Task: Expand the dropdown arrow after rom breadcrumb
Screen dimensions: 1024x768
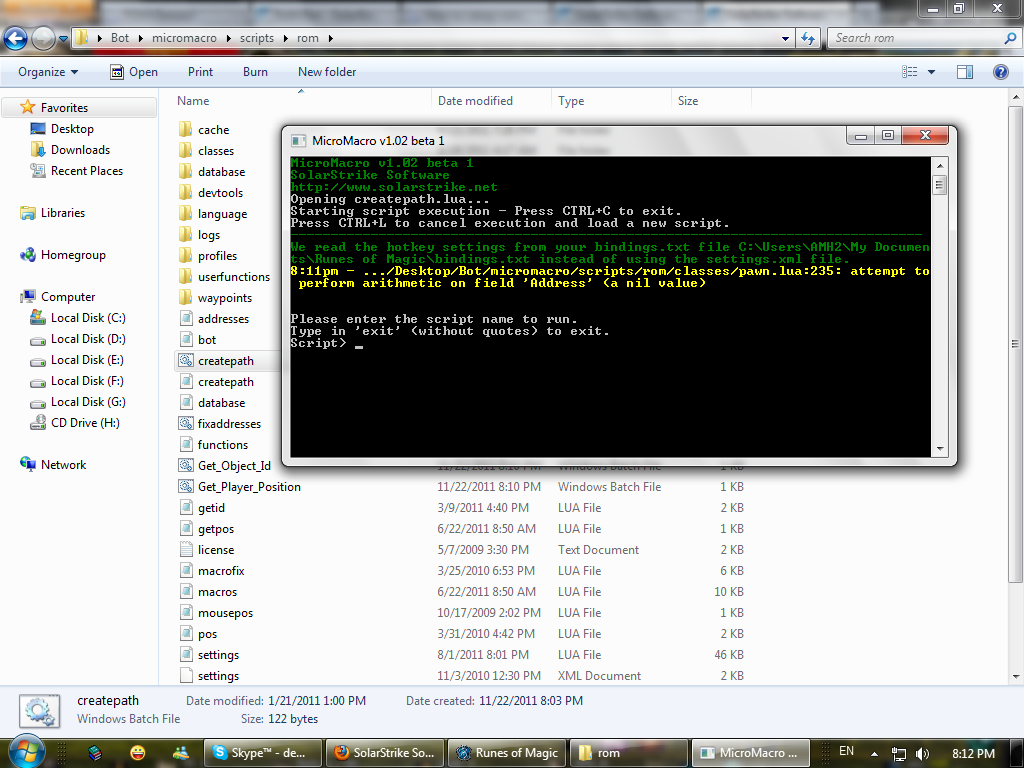Action: pyautogui.click(x=330, y=39)
